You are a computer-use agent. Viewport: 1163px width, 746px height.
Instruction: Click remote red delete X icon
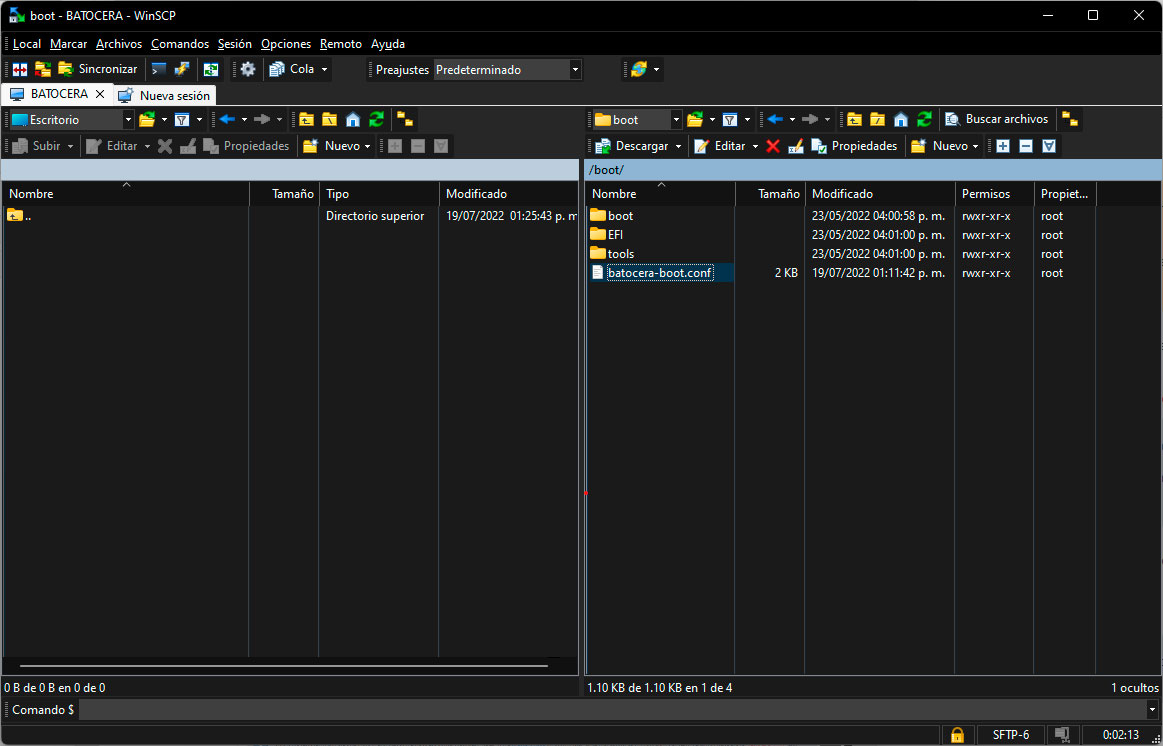coord(773,146)
